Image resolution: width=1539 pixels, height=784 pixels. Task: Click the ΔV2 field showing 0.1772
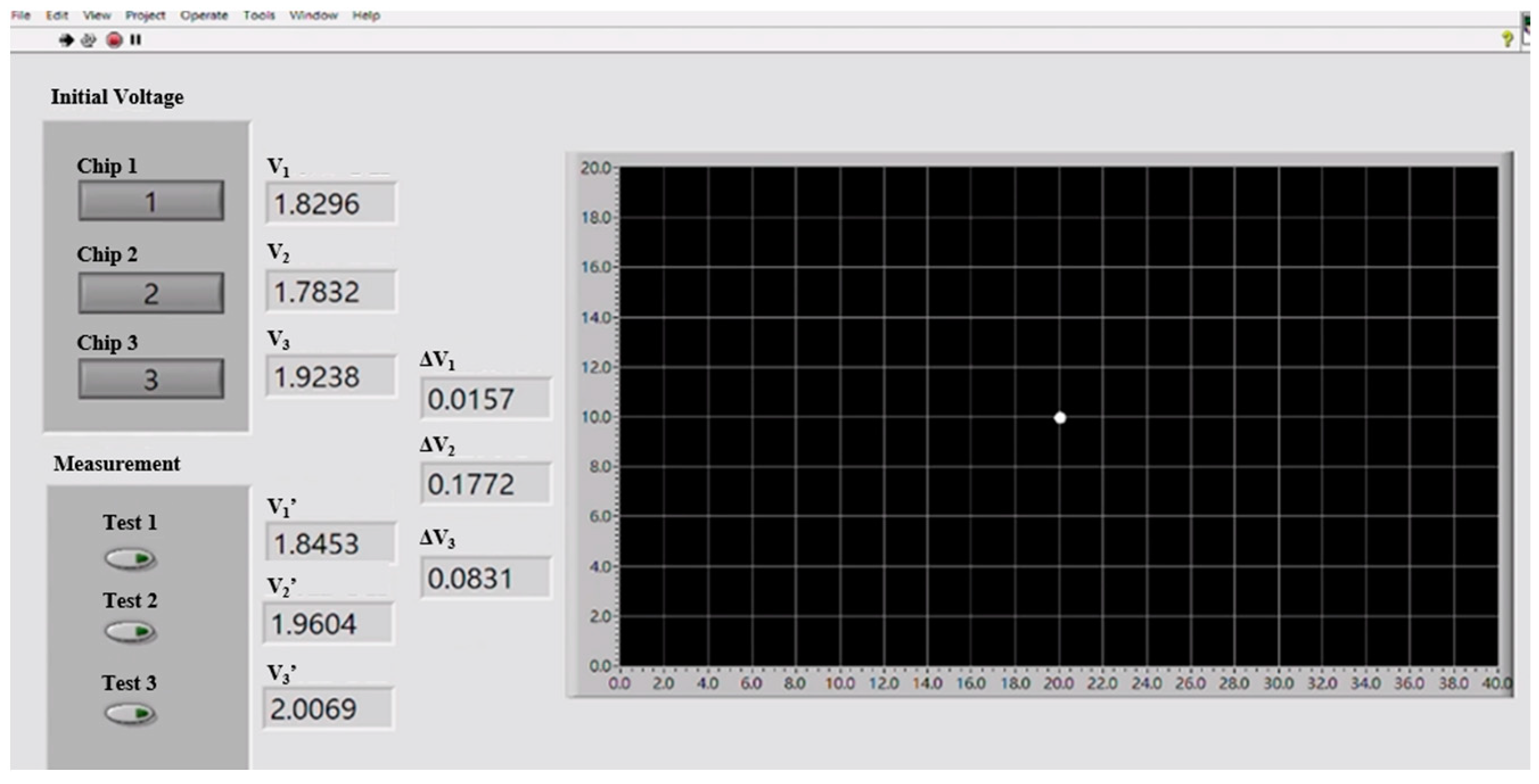[484, 484]
